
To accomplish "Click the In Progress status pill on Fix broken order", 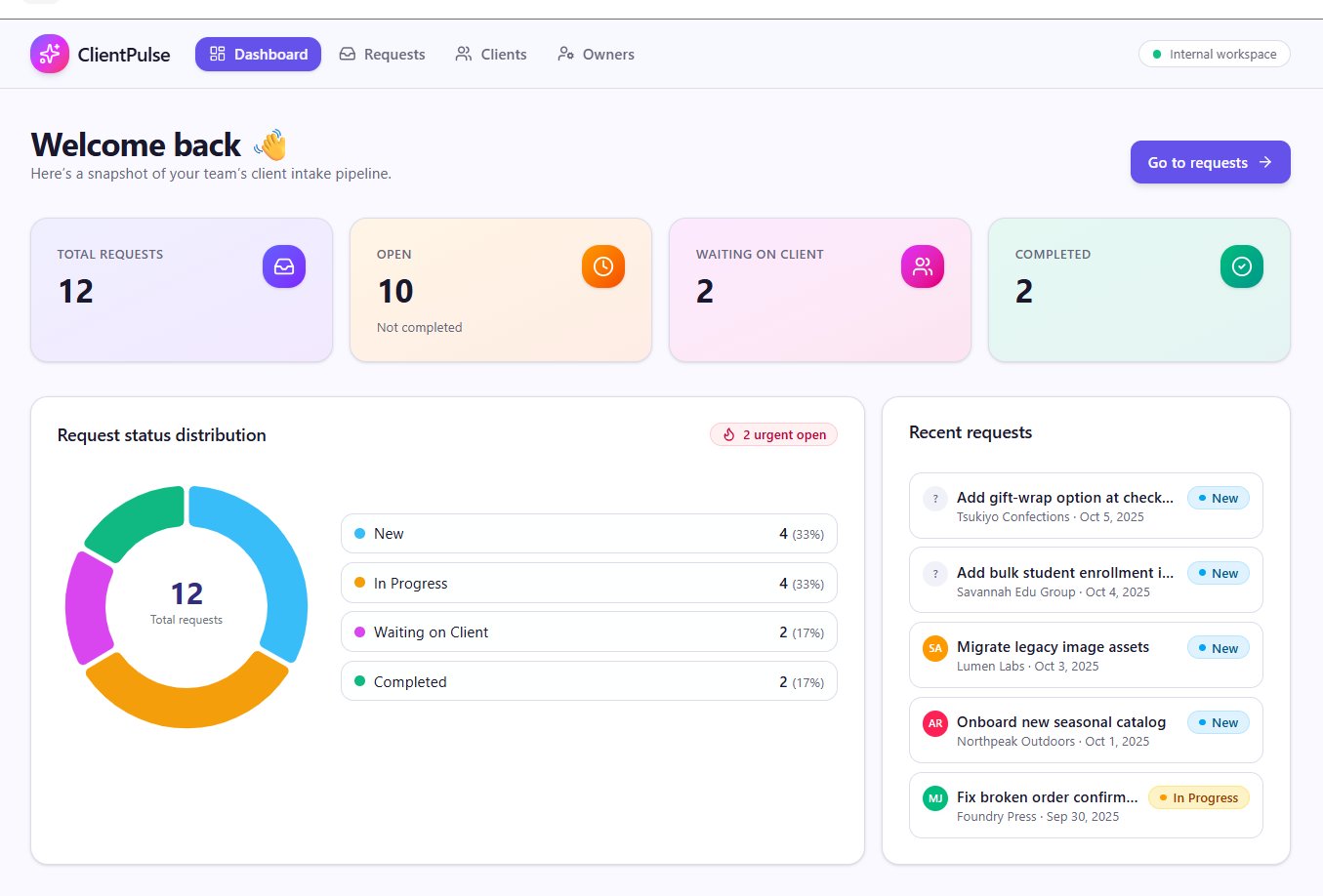I will [1198, 797].
